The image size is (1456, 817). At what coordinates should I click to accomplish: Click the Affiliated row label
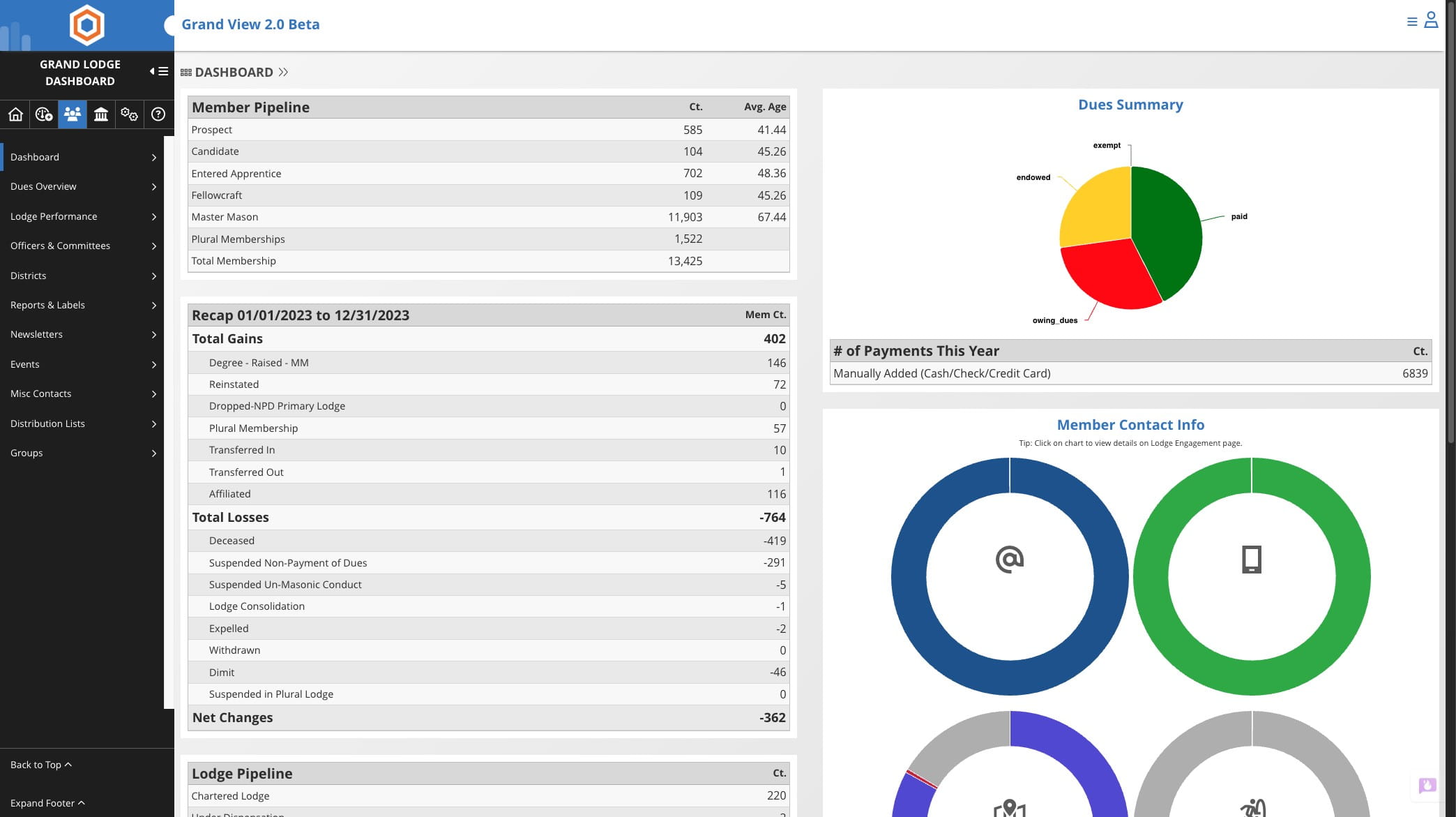click(229, 494)
